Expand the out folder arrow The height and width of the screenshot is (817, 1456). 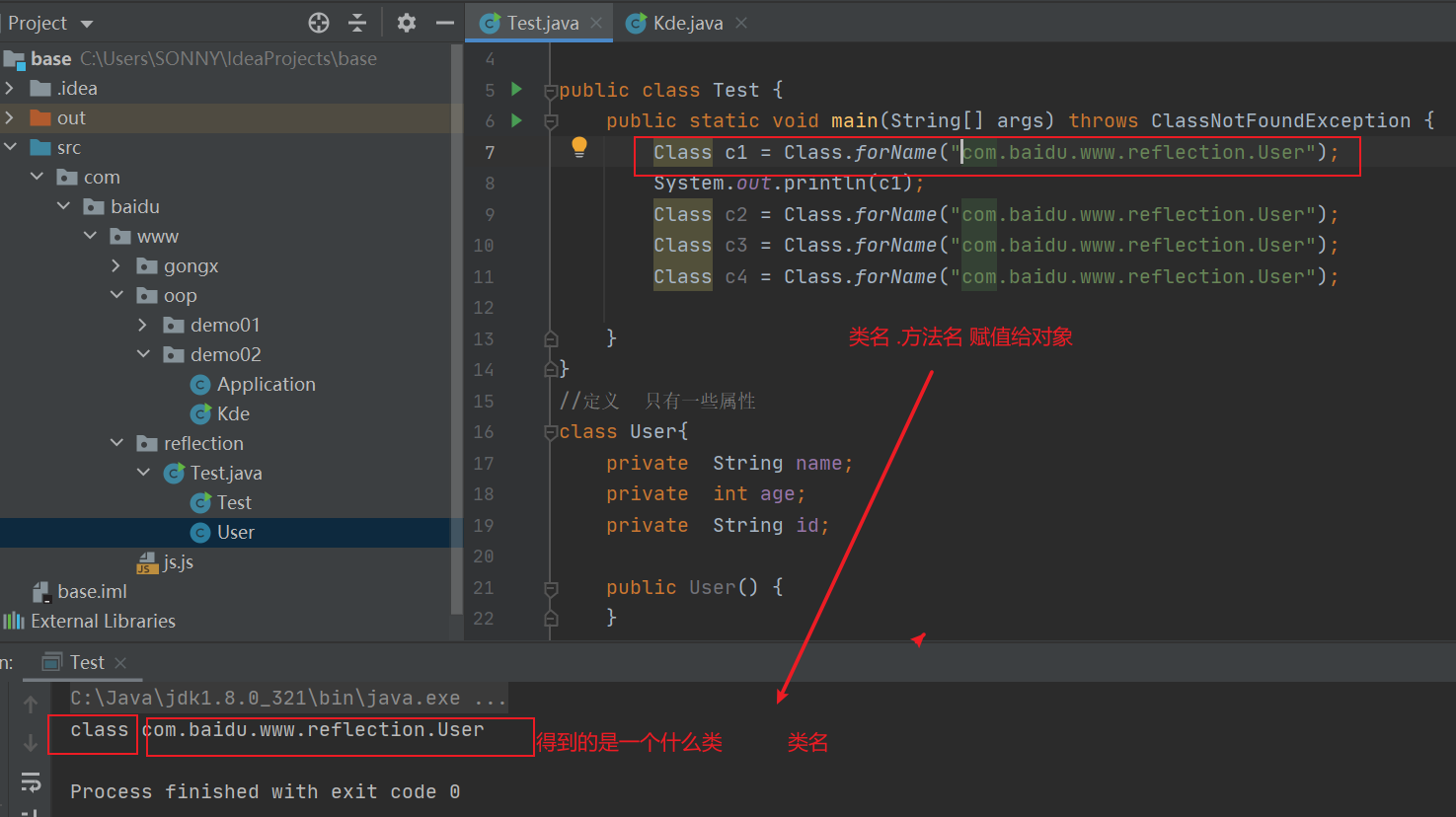10,117
